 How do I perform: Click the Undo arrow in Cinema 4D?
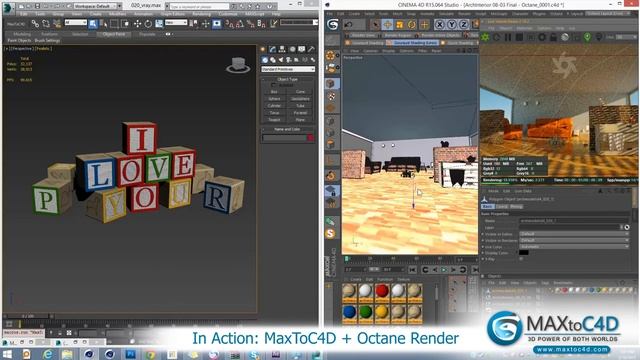pos(348,25)
